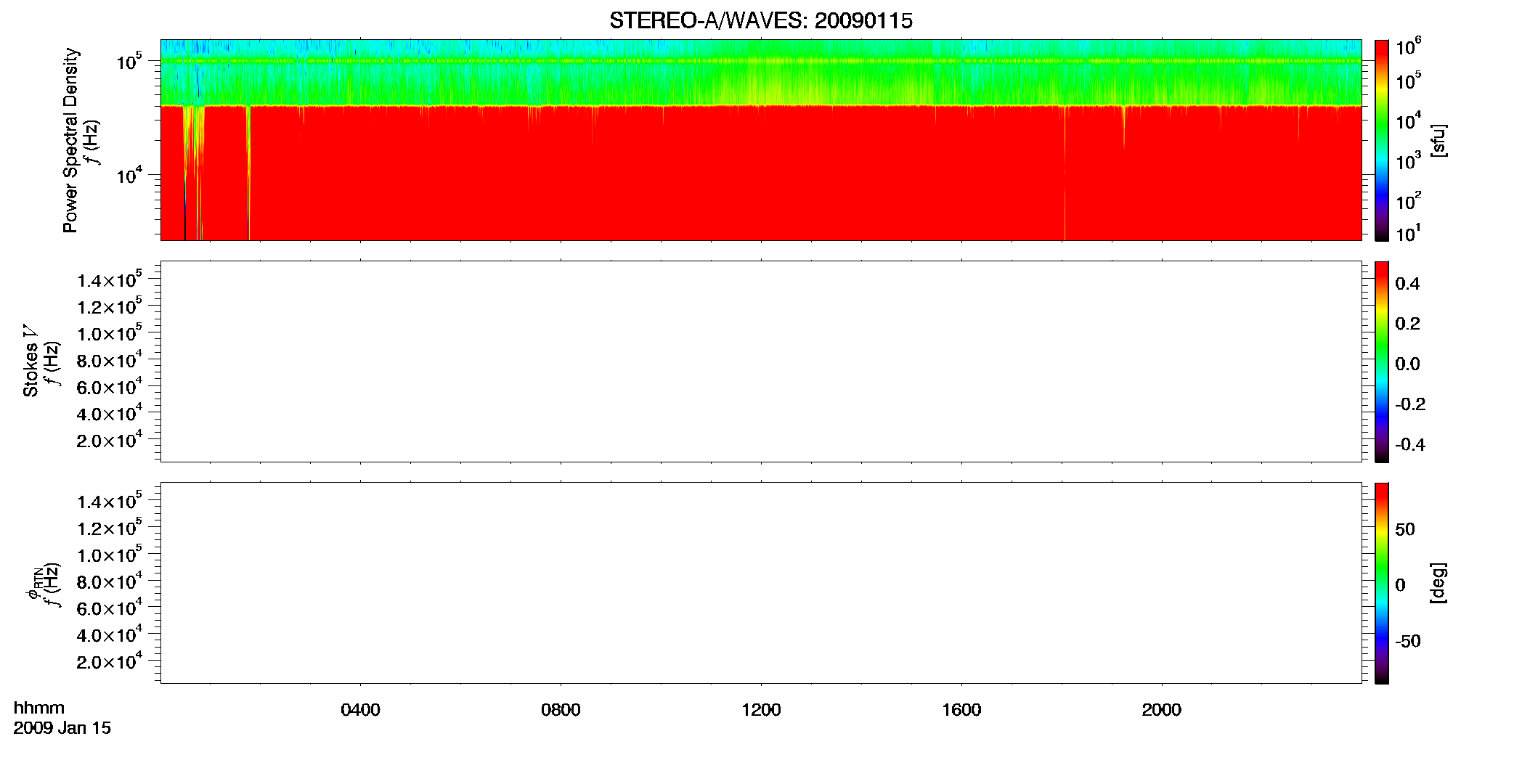1522x784 pixels.
Task: Click the 0800 time tick label
Action: (561, 710)
